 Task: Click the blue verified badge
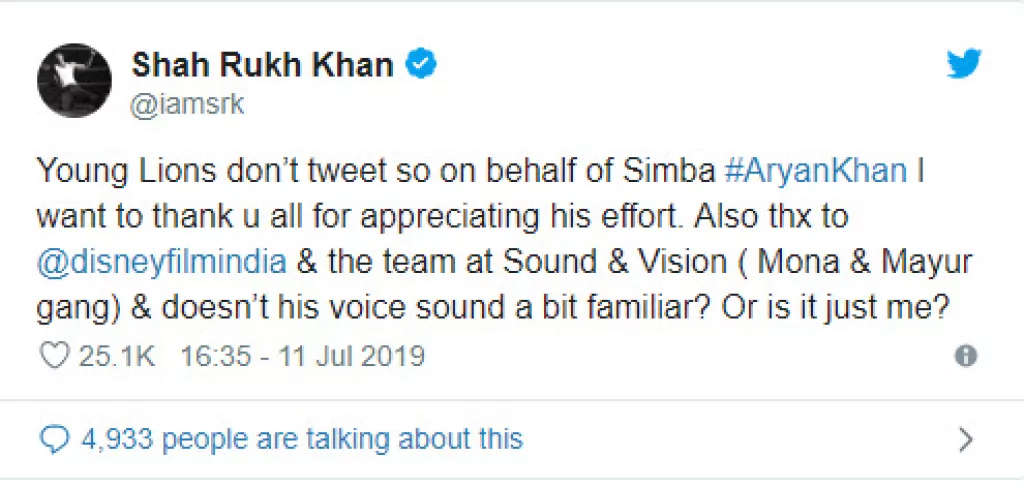click(420, 65)
